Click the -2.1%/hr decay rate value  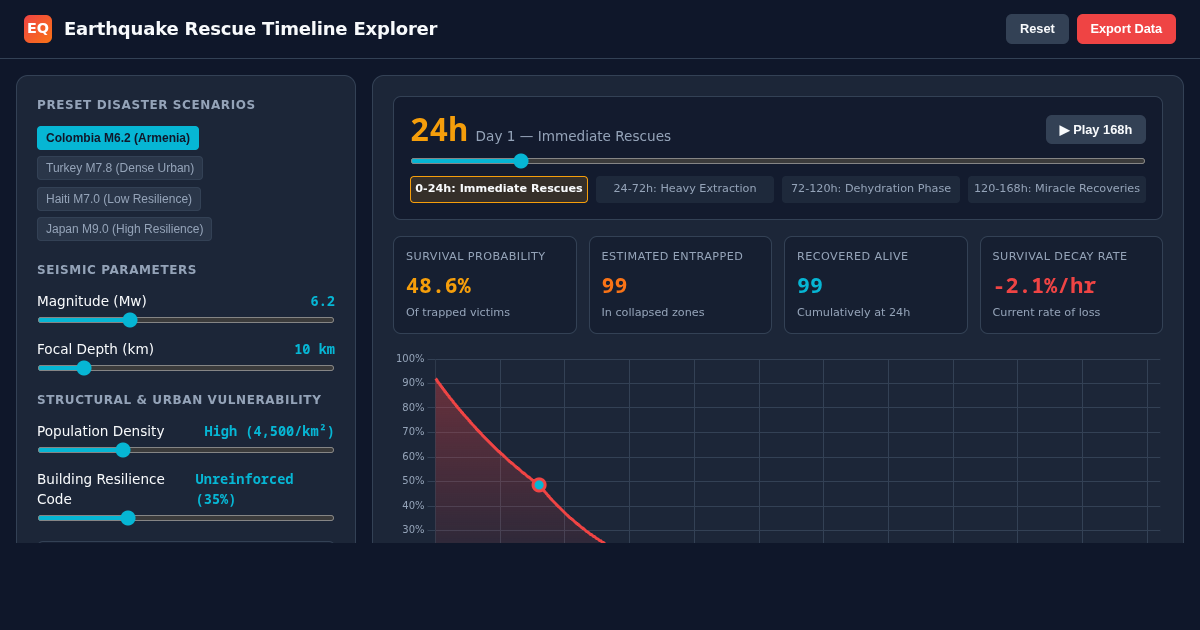[1044, 286]
